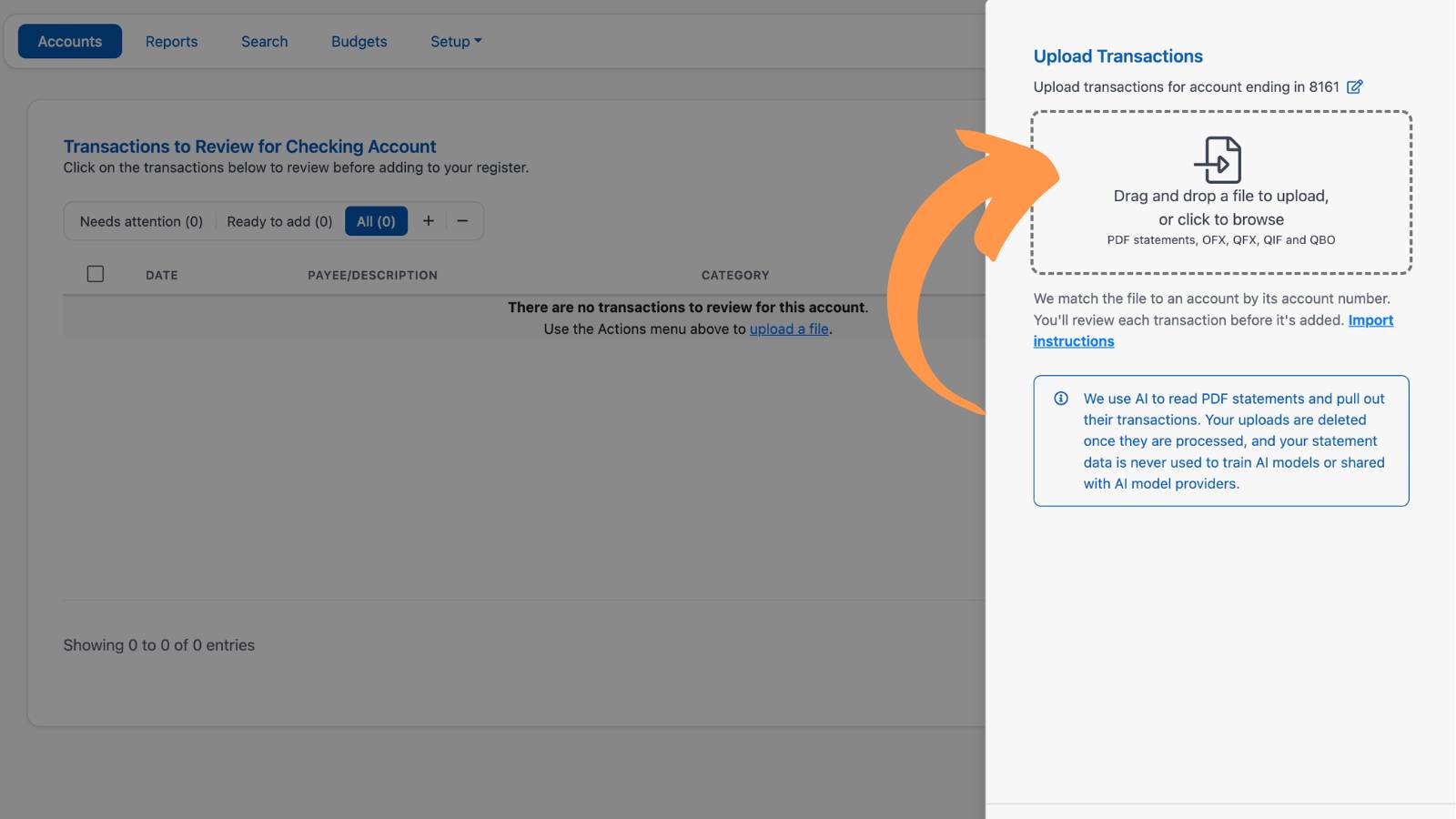Open the Budgets tab
Screen dimensions: 1456x819
point(359,41)
